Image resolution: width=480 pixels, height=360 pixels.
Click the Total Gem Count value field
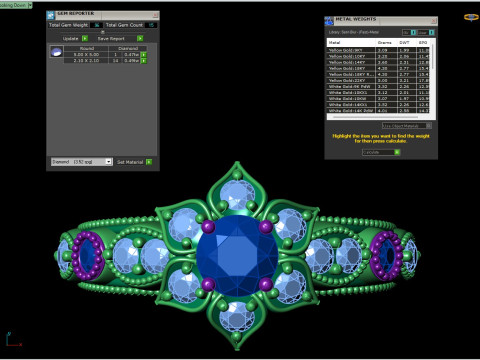(151, 25)
